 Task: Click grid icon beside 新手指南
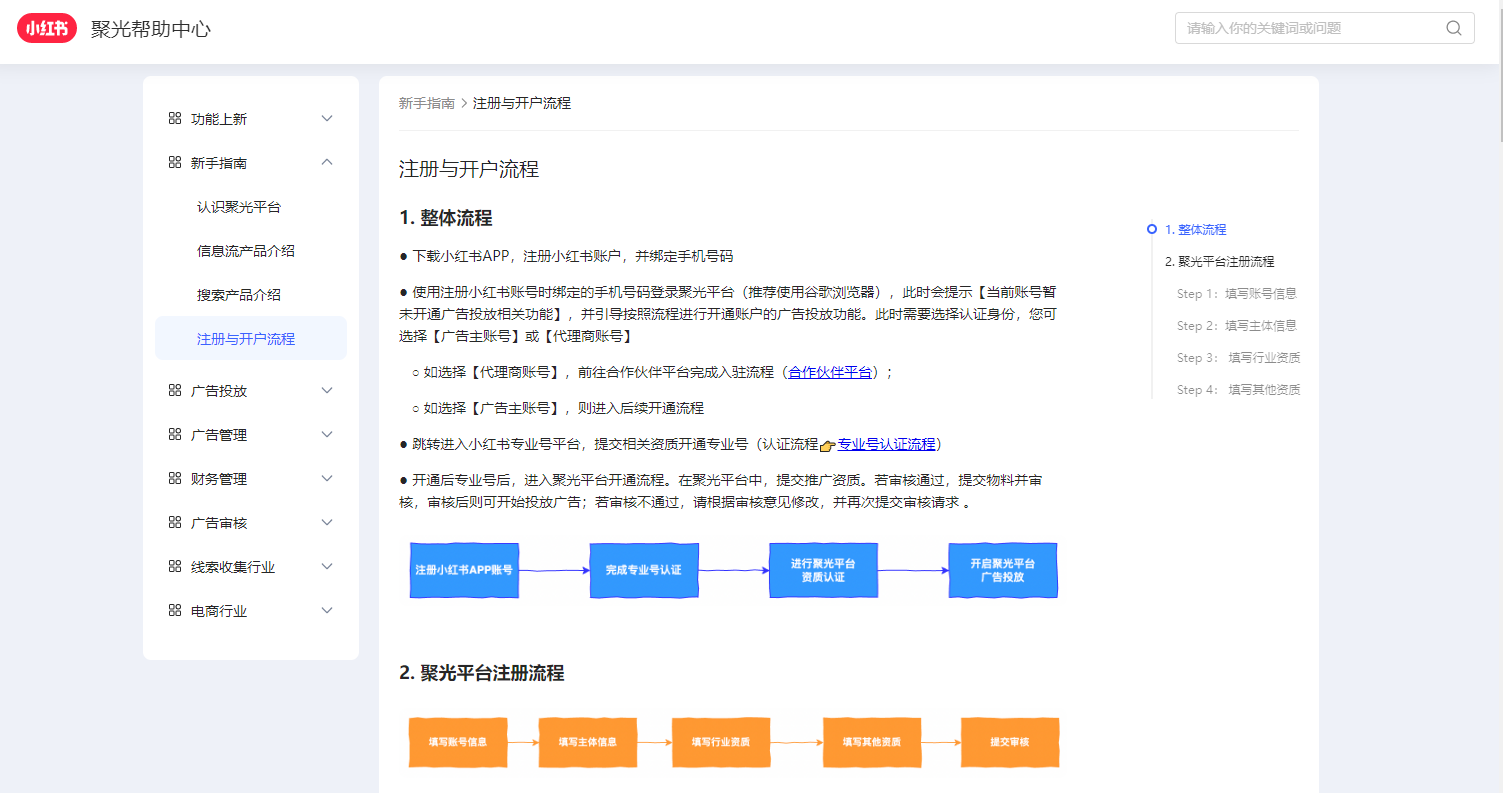coord(175,163)
